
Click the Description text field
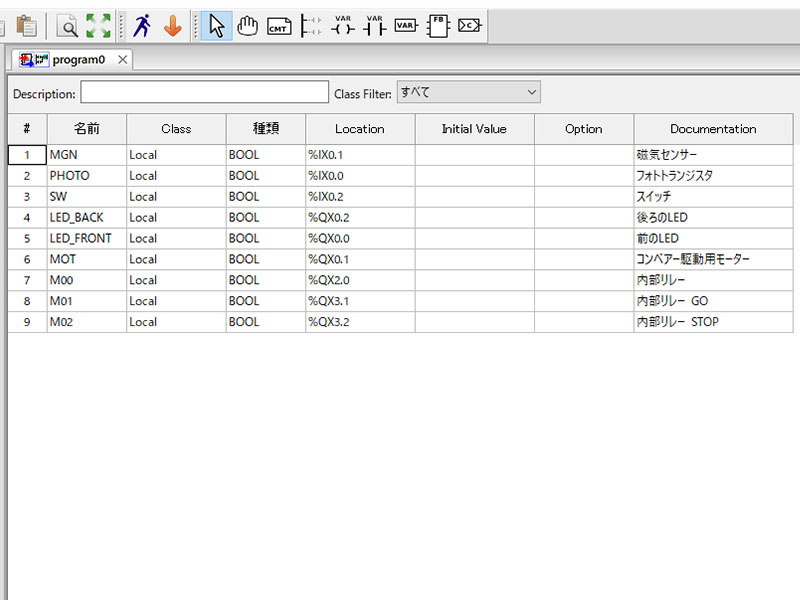pyautogui.click(x=204, y=93)
